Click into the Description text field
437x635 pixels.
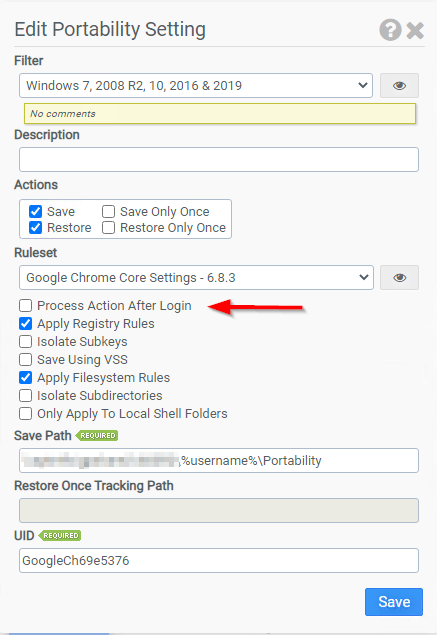pyautogui.click(x=219, y=160)
